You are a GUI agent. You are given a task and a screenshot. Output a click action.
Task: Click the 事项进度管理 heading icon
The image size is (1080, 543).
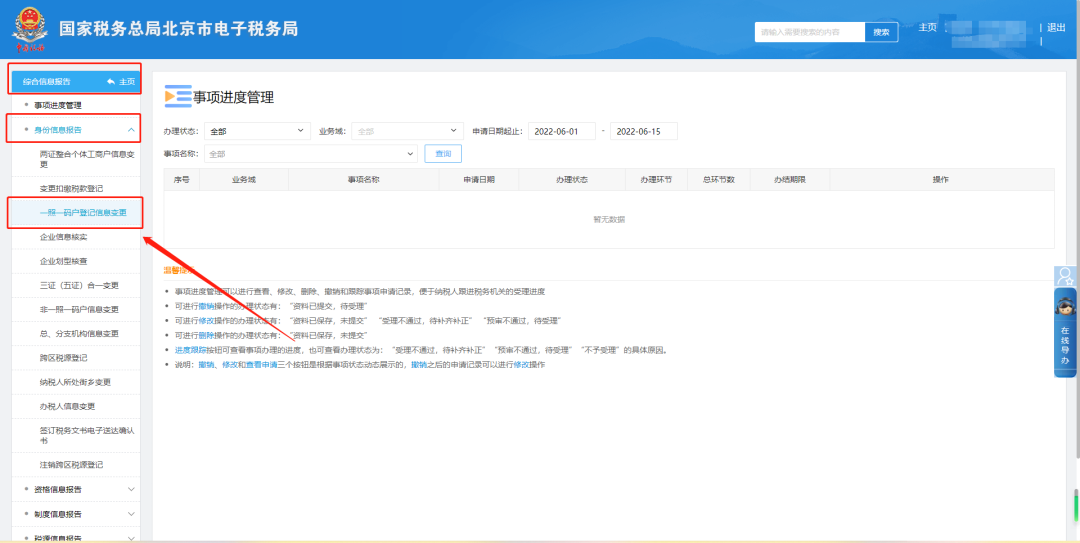177,97
